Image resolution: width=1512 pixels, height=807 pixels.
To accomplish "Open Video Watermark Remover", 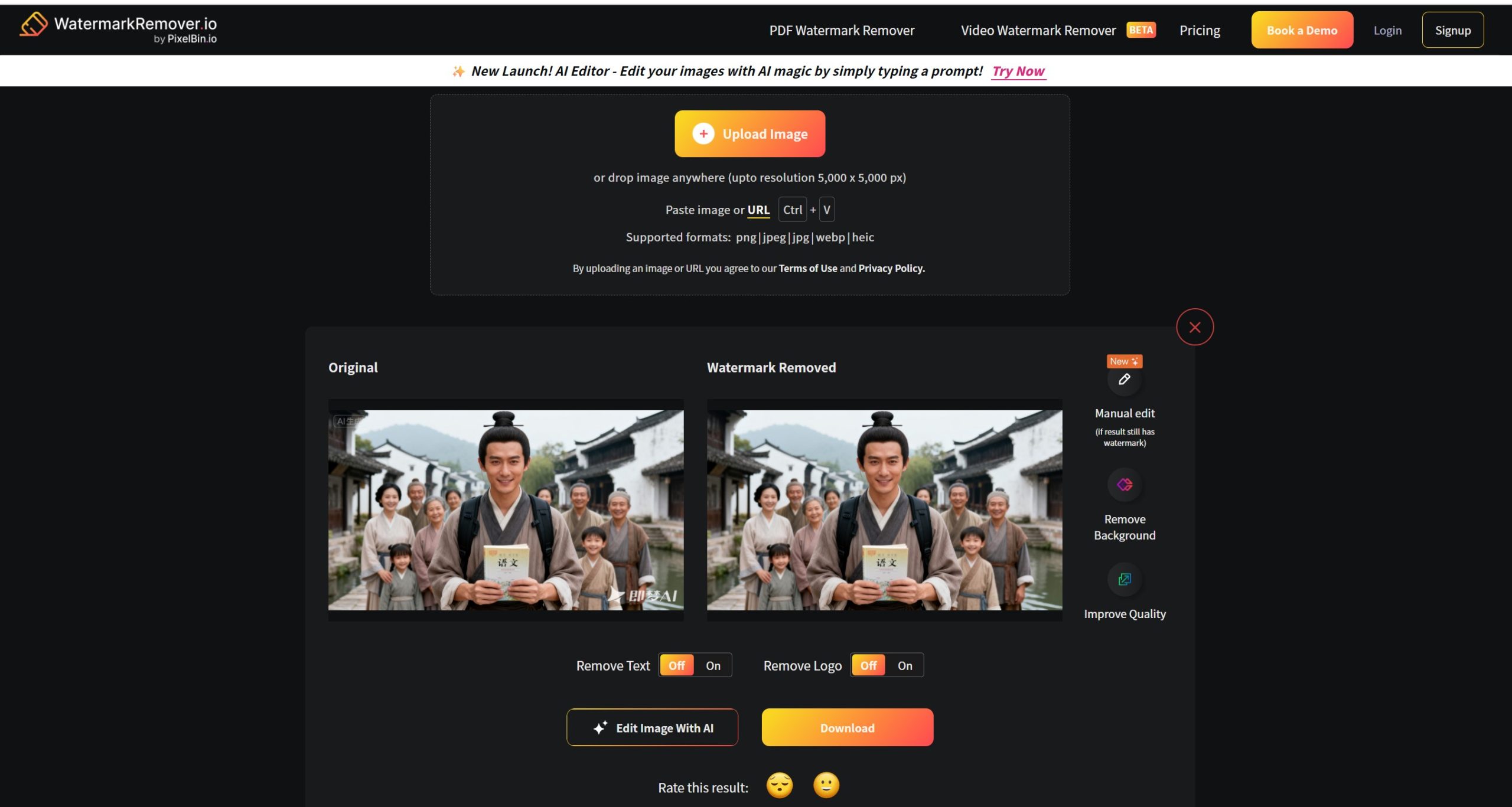I will click(x=1038, y=30).
